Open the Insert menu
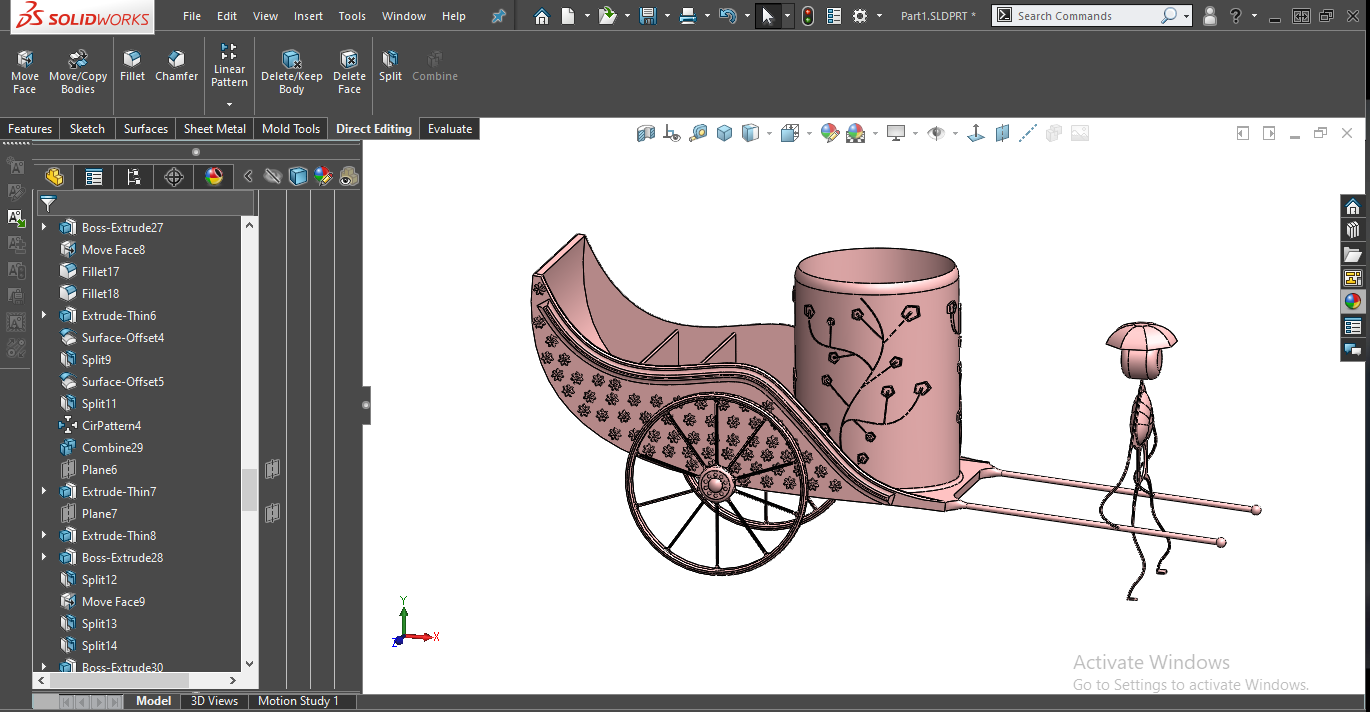Image resolution: width=1370 pixels, height=712 pixels. [308, 16]
